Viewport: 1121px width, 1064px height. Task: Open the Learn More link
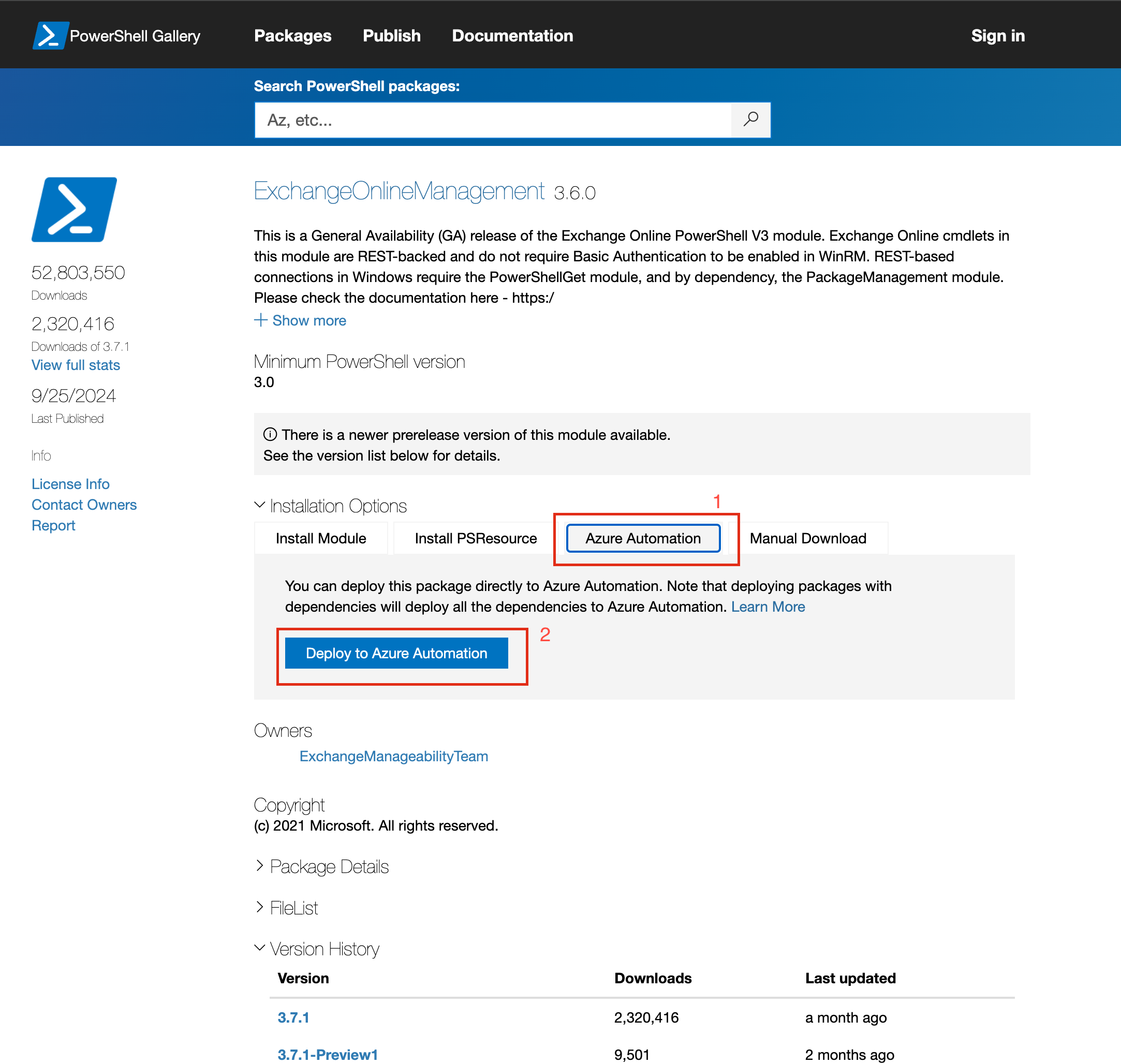[x=768, y=607]
